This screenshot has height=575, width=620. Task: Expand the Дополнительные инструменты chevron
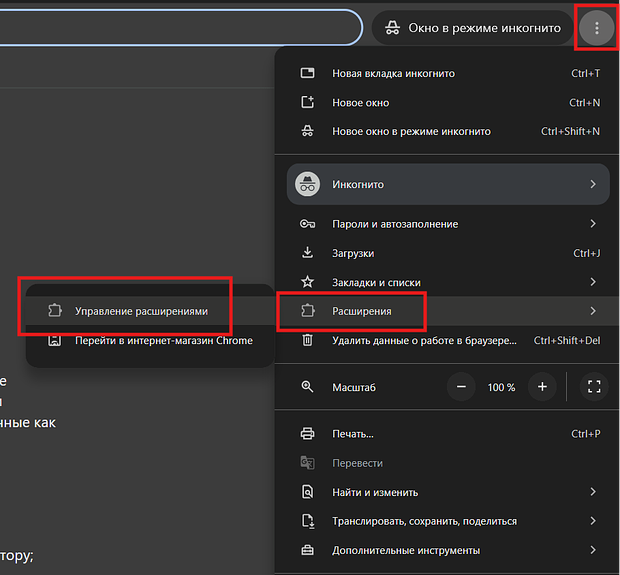[593, 550]
